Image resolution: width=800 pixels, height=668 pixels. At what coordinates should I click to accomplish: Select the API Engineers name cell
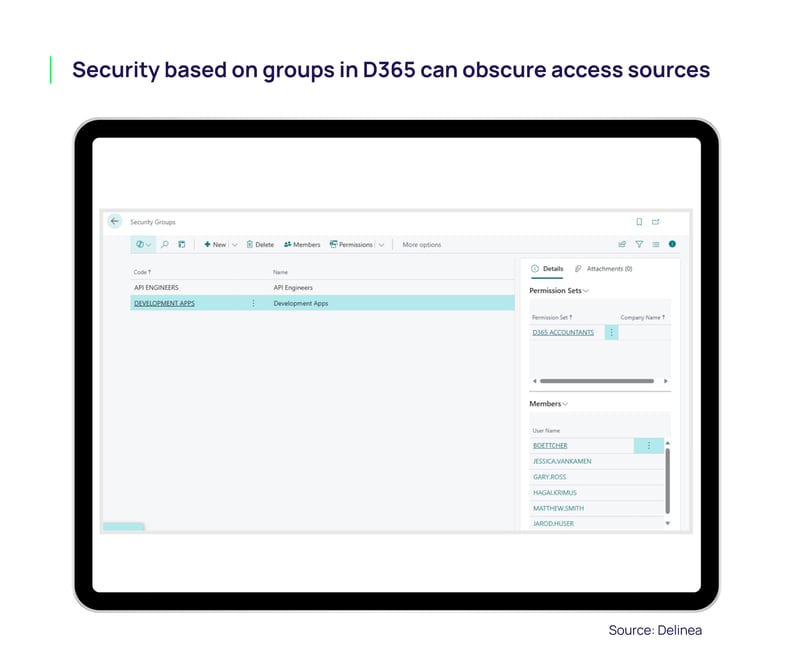[x=293, y=287]
